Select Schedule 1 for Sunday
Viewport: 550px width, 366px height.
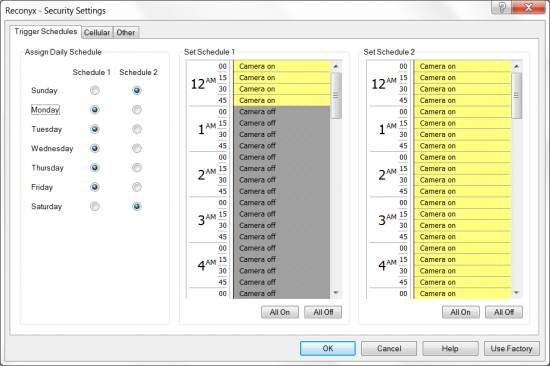click(95, 91)
